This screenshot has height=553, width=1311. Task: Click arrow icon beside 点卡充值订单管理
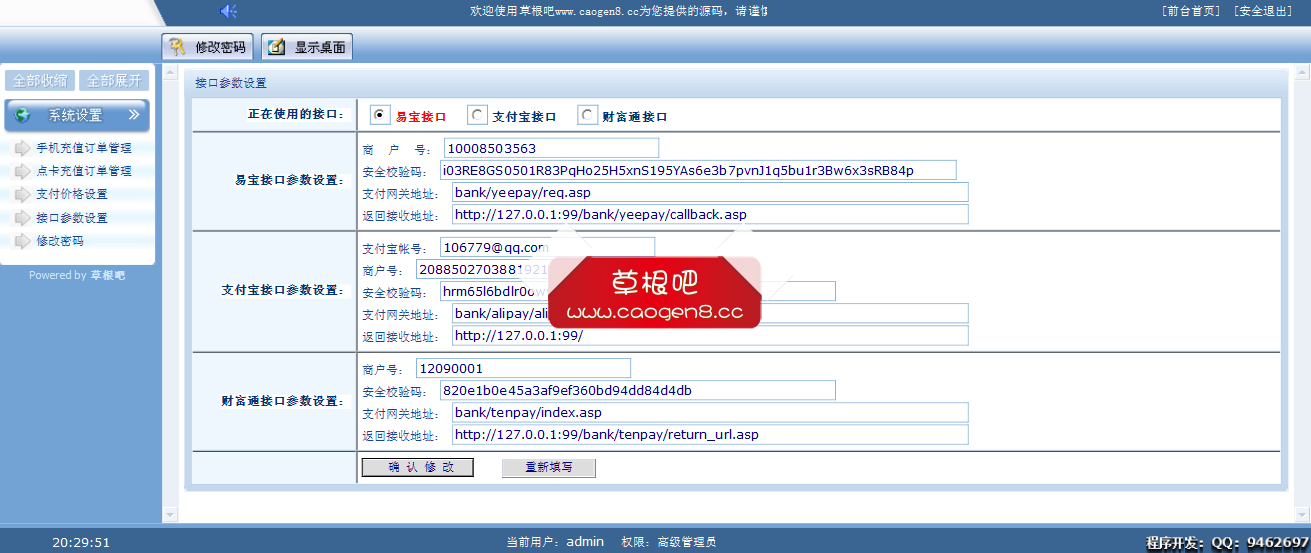point(23,171)
